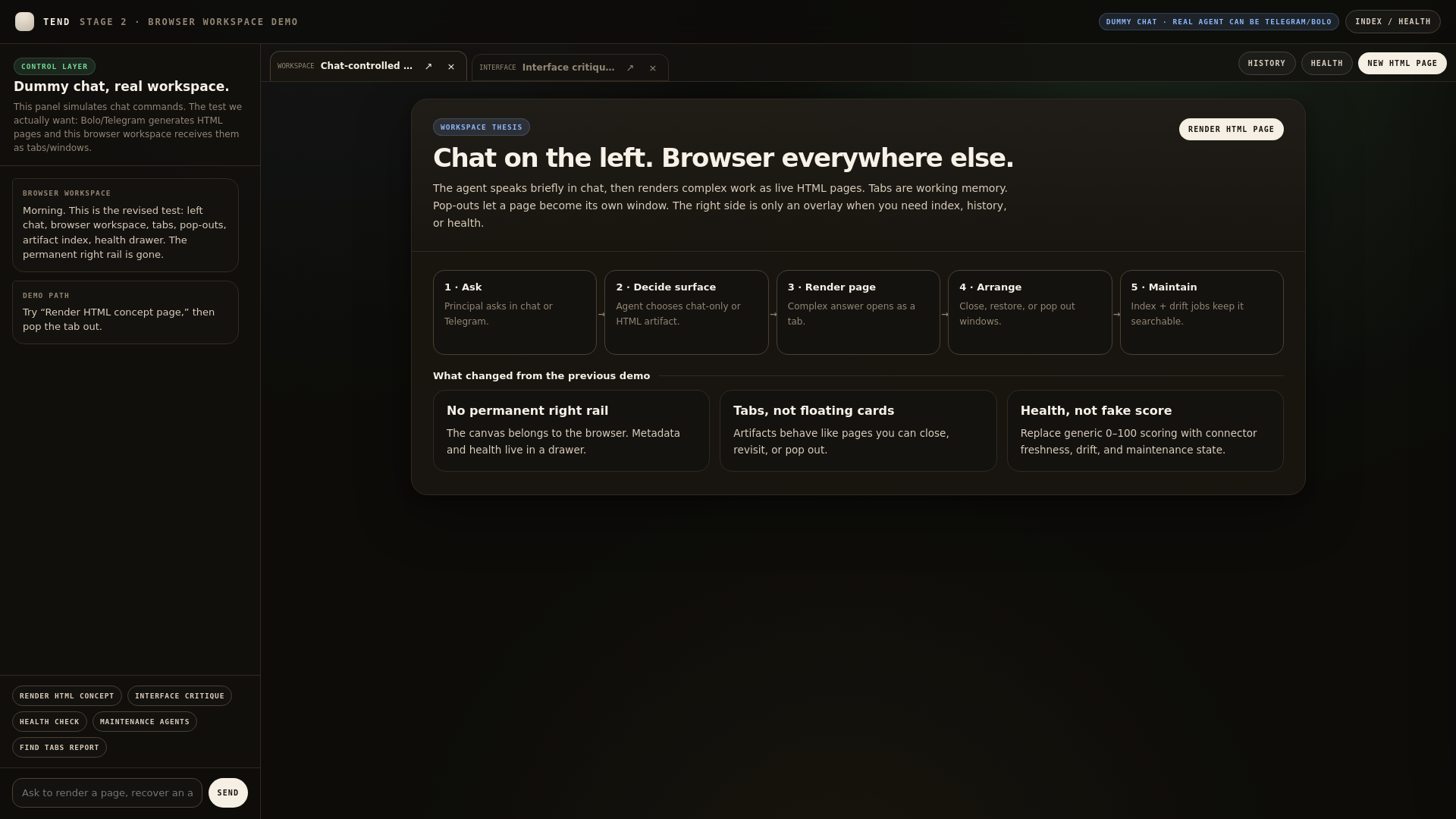The image size is (1456, 819).
Task: Close the Chat-controlled workspace tab
Action: click(x=451, y=67)
